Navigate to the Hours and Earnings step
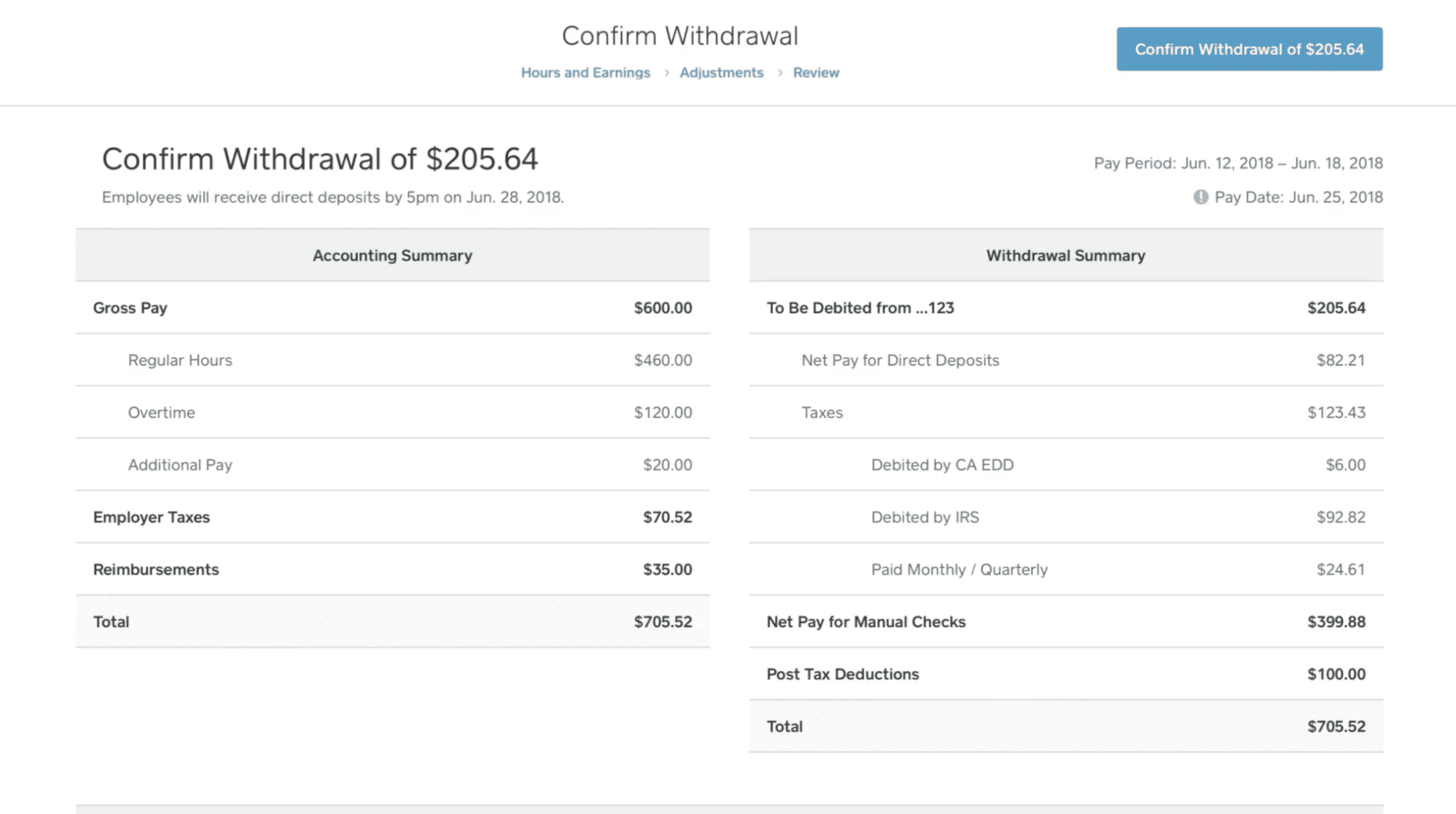The width and height of the screenshot is (1456, 814). click(x=585, y=72)
